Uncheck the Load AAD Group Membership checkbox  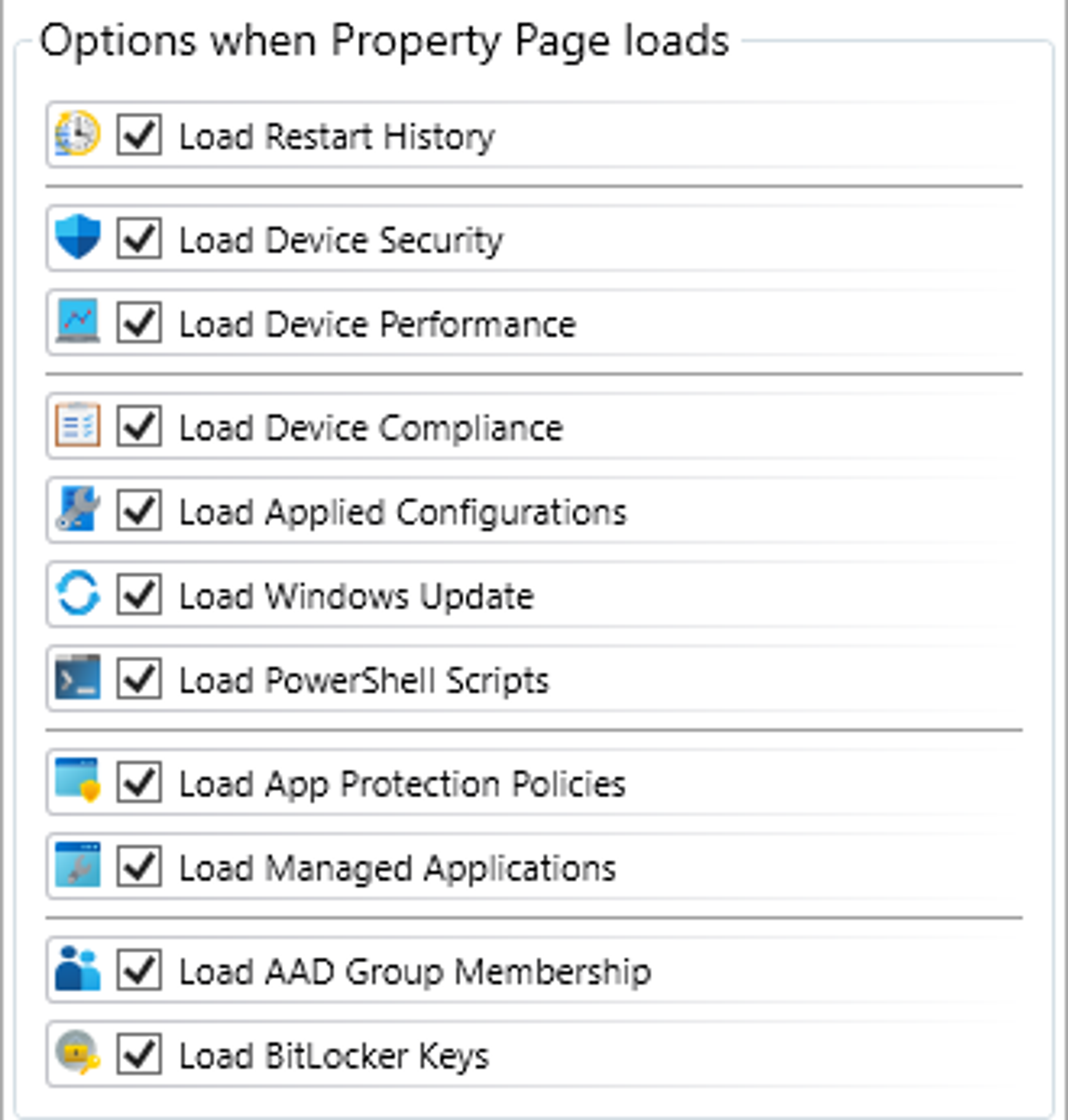tap(139, 970)
